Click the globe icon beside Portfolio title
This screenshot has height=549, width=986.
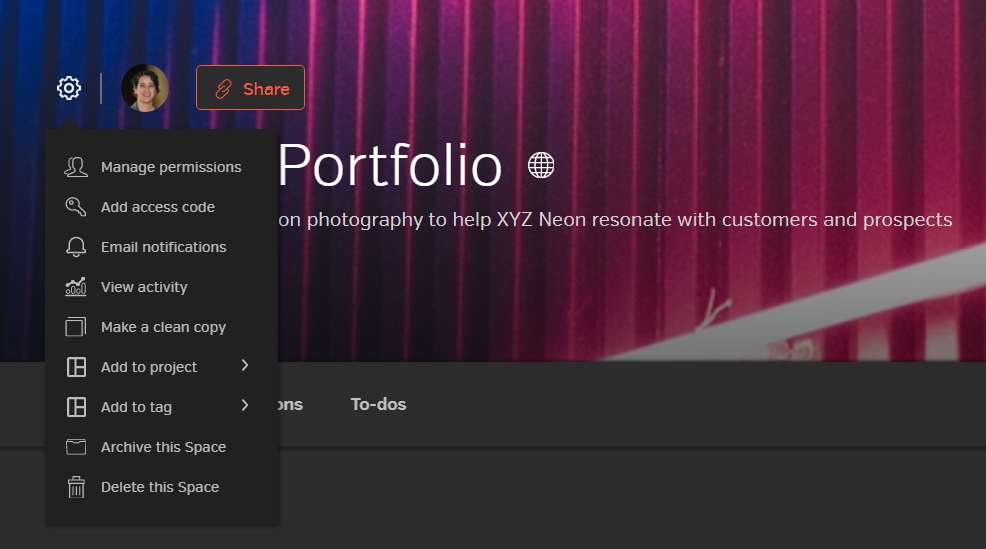[x=541, y=165]
